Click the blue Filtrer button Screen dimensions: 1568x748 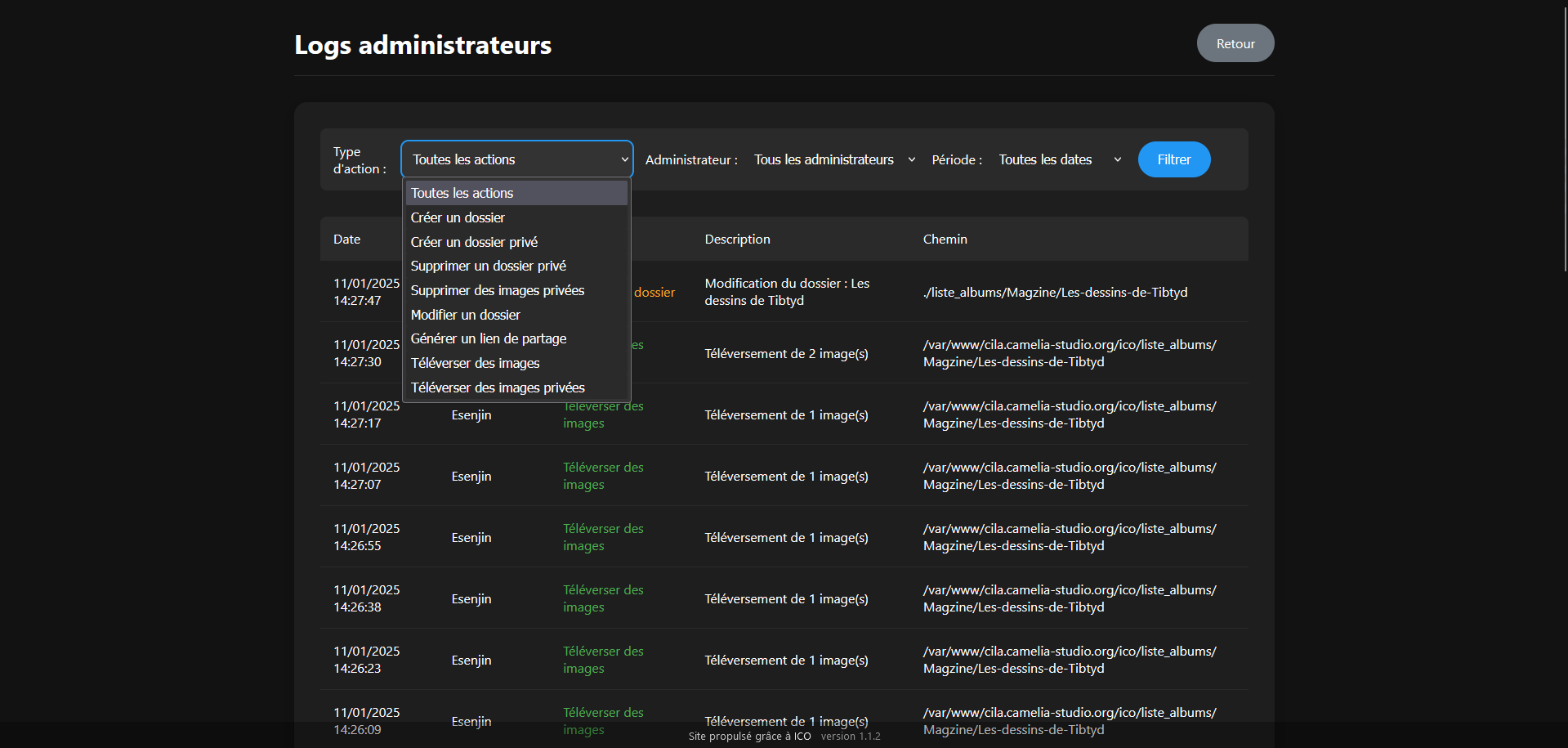pyautogui.click(x=1173, y=159)
